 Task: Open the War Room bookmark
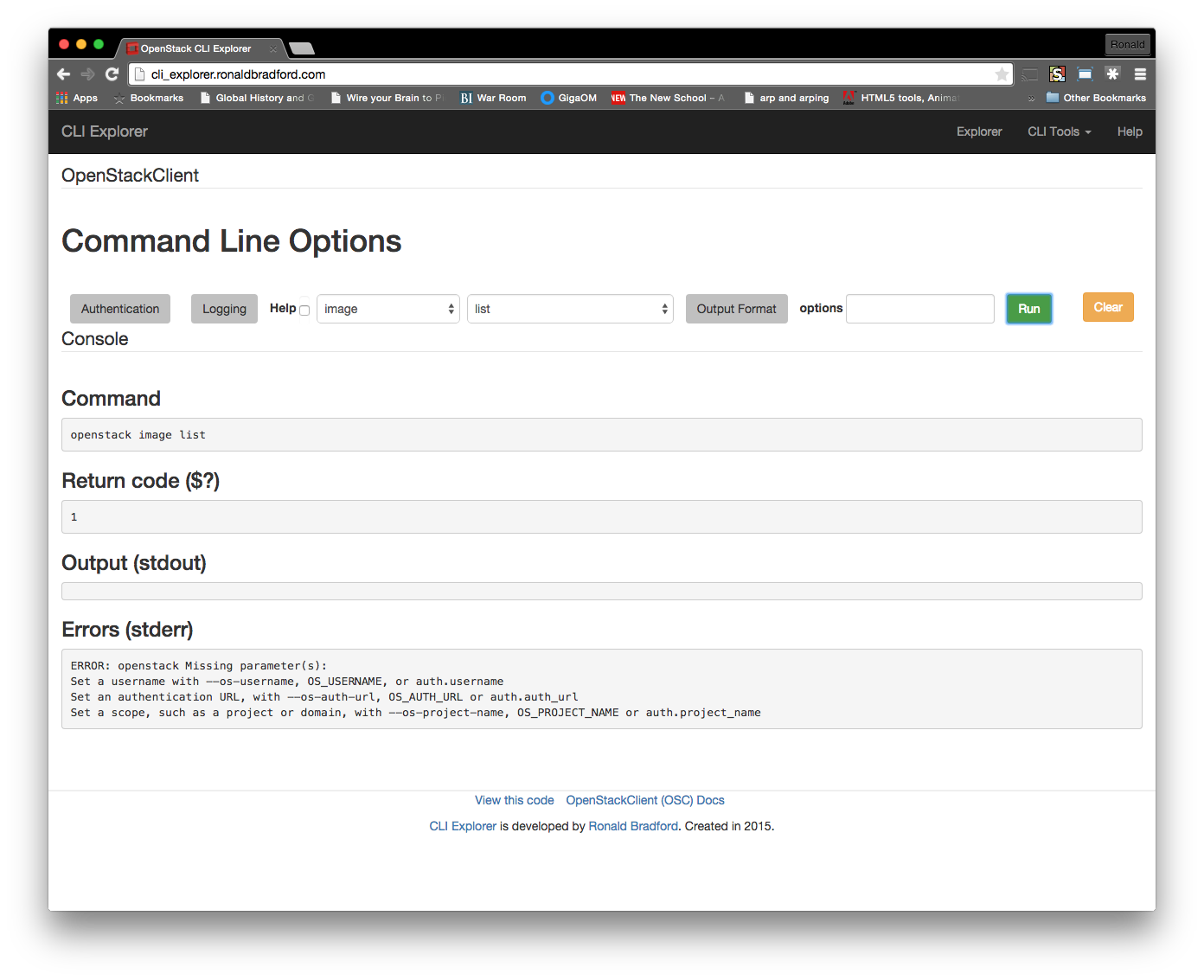coord(494,98)
